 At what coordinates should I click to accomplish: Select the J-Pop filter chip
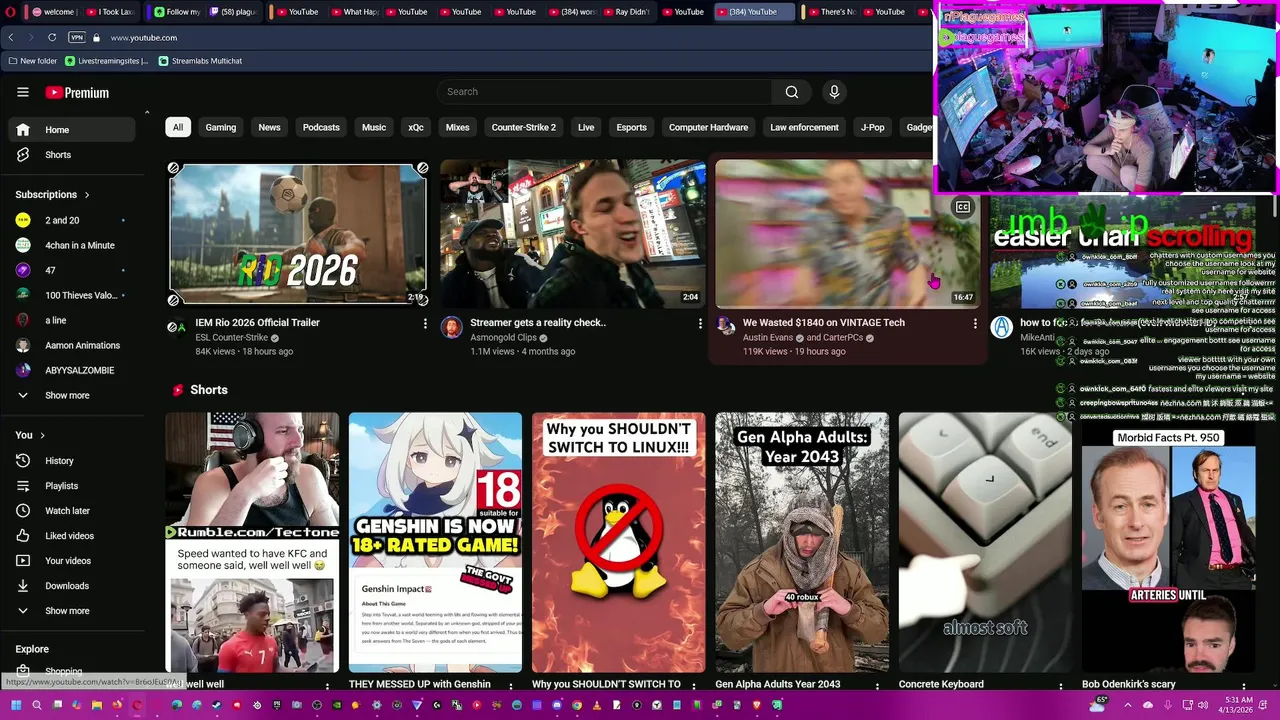click(873, 127)
